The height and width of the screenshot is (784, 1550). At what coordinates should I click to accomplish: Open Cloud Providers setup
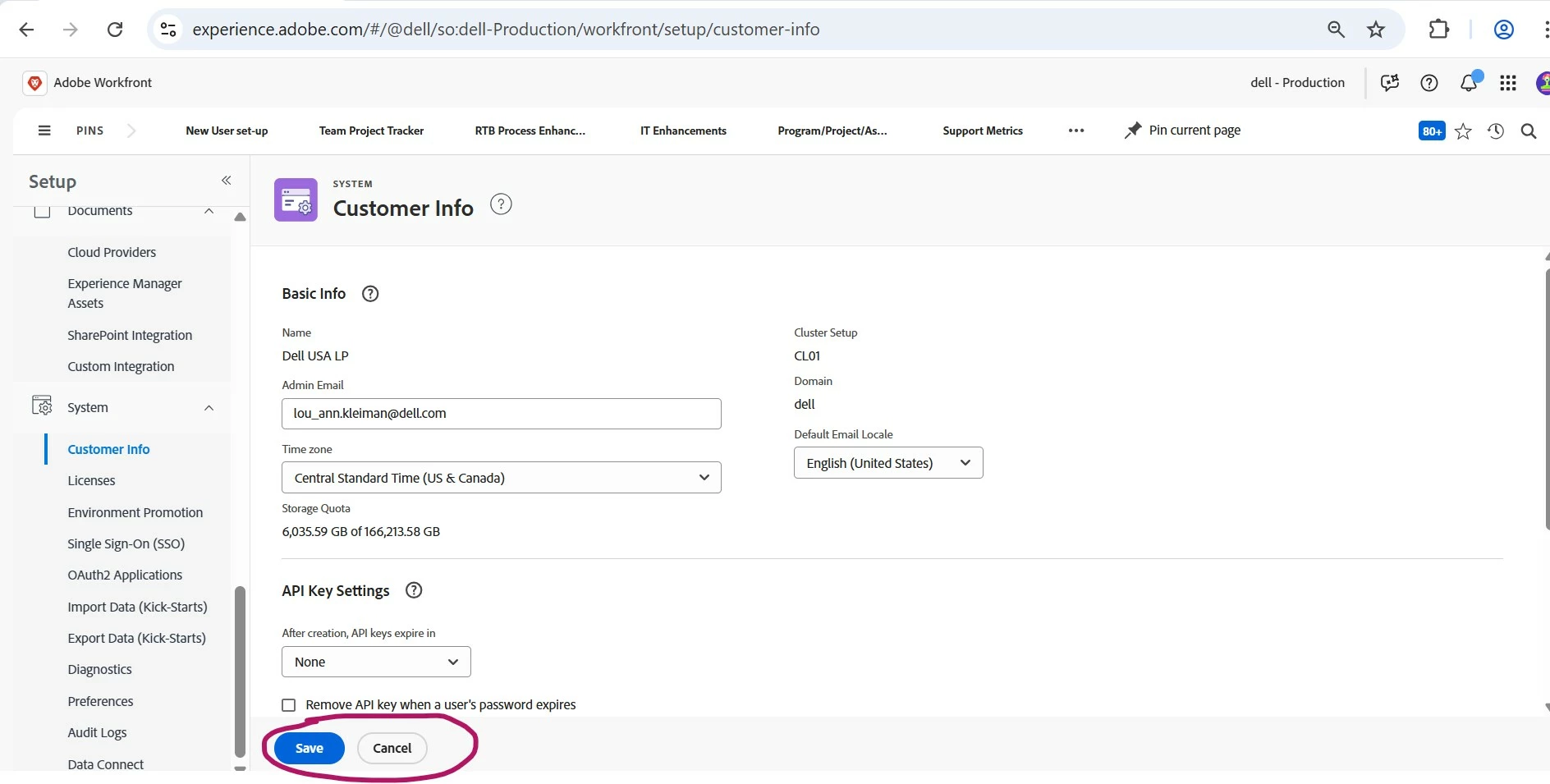(112, 252)
